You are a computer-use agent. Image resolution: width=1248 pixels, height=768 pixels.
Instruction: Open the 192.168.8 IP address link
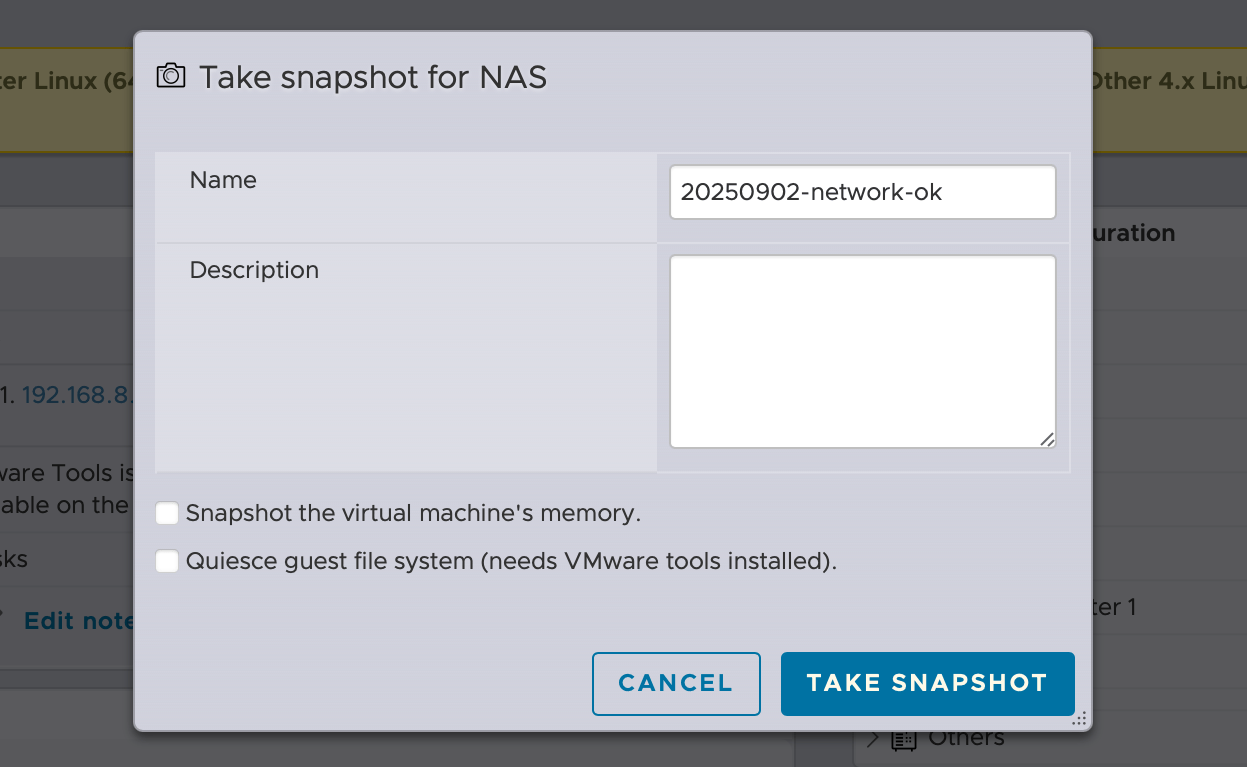click(x=77, y=395)
